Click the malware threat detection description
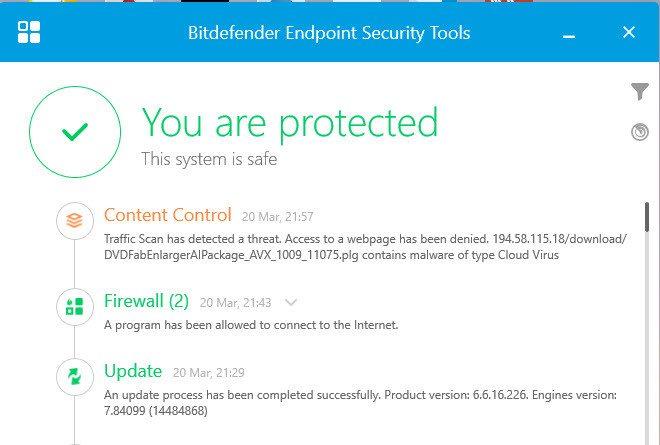This screenshot has height=445, width=660. click(365, 246)
